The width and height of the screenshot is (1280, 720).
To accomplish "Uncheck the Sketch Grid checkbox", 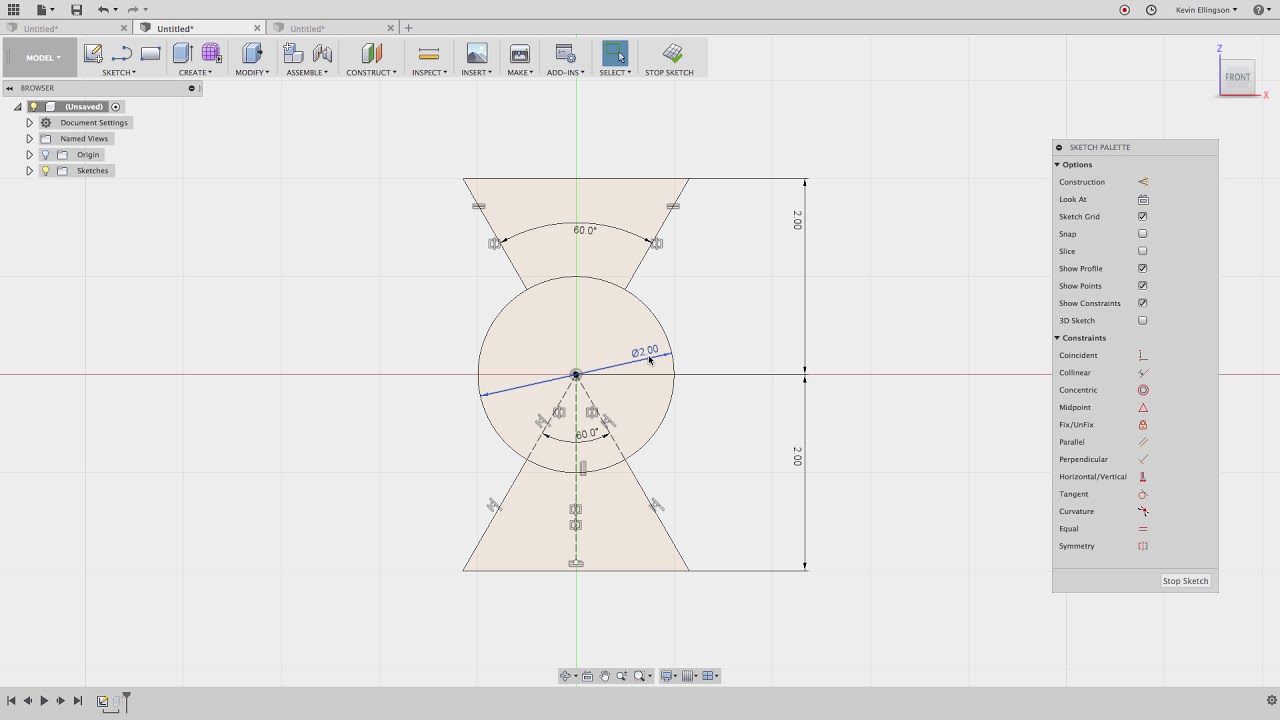I will (1142, 216).
